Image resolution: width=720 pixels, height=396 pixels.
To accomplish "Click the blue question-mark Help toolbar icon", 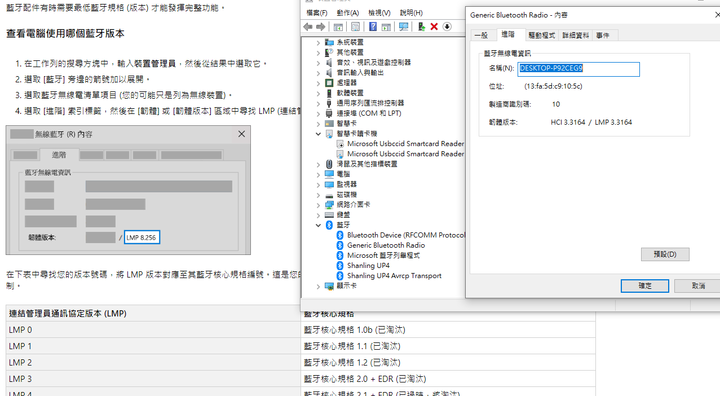I will coord(373,27).
